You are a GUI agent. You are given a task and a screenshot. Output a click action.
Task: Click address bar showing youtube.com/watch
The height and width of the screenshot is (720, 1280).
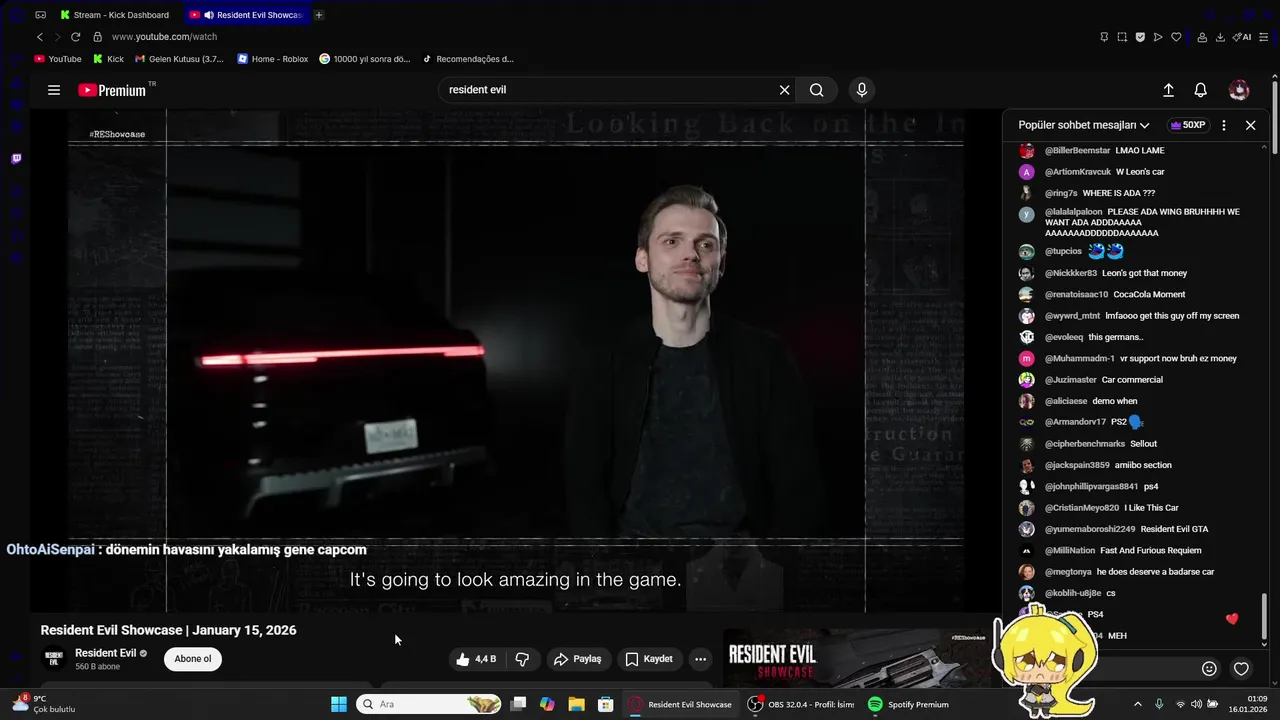click(164, 37)
